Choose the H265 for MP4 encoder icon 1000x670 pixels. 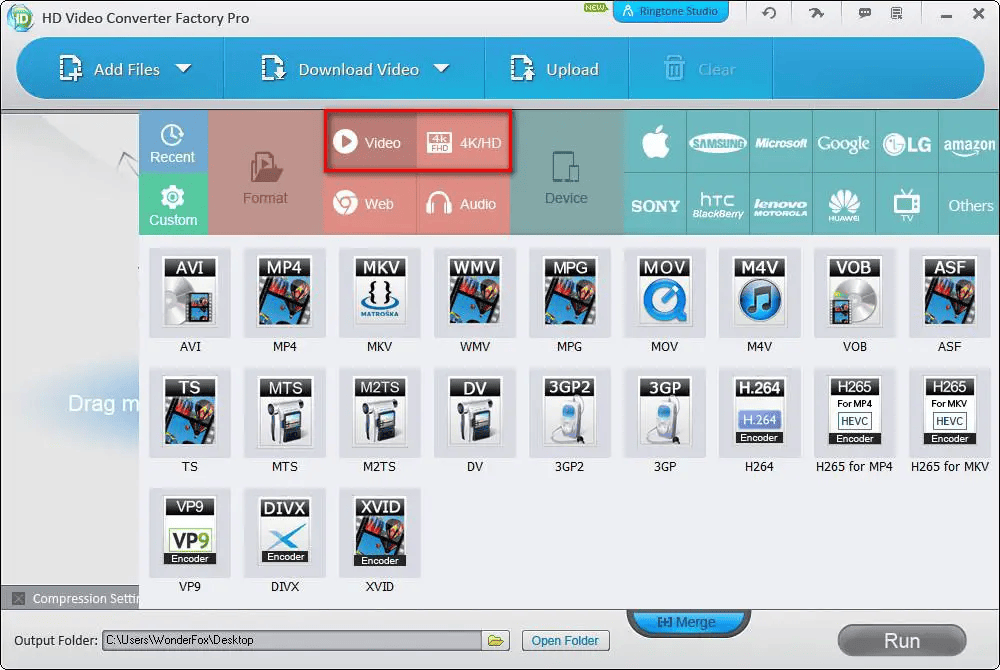[854, 412]
